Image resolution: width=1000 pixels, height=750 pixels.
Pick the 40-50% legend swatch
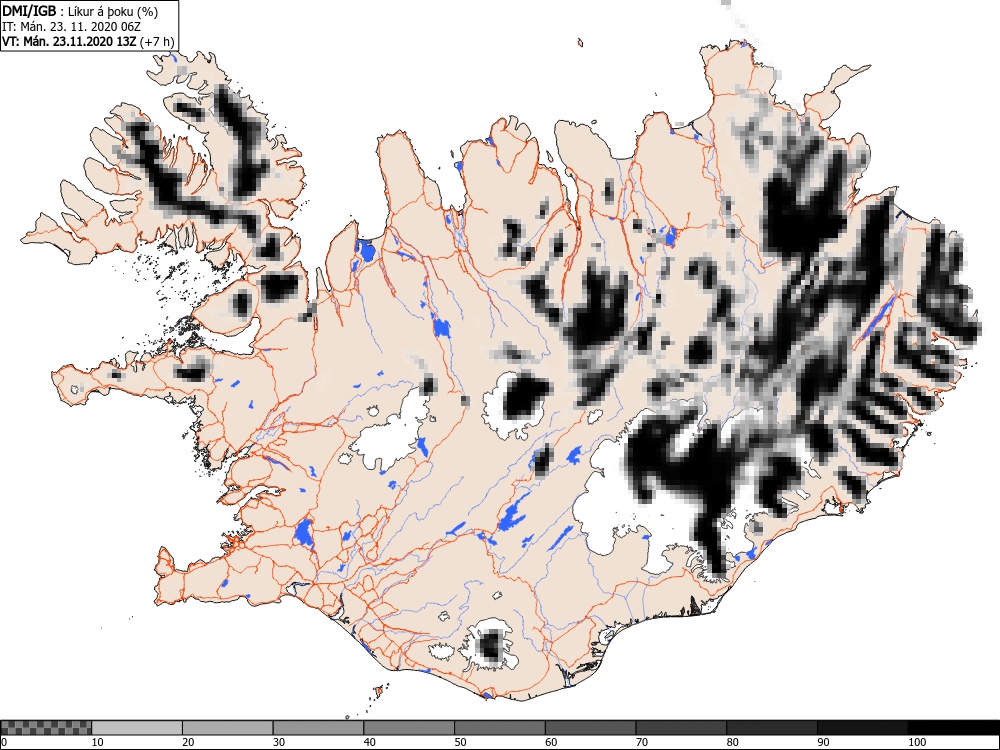[409, 728]
